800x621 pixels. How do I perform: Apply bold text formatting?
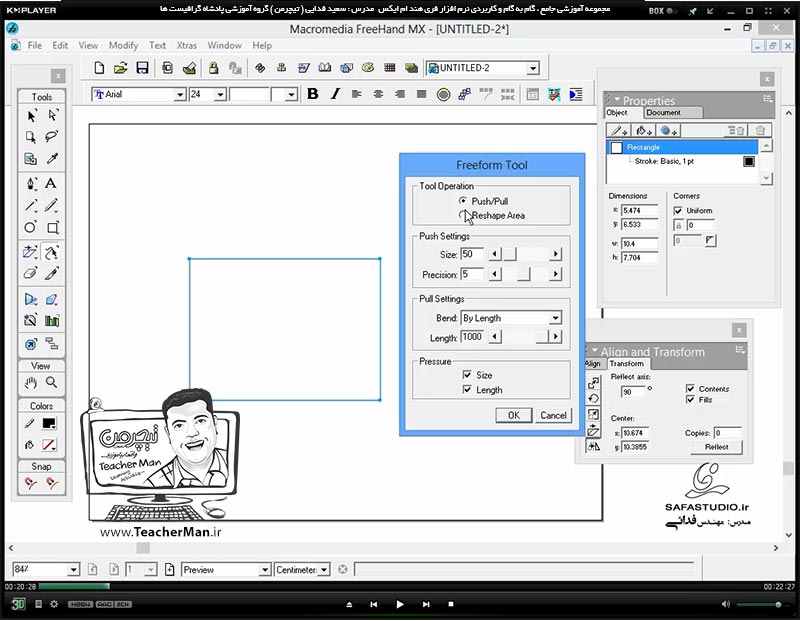(313, 94)
